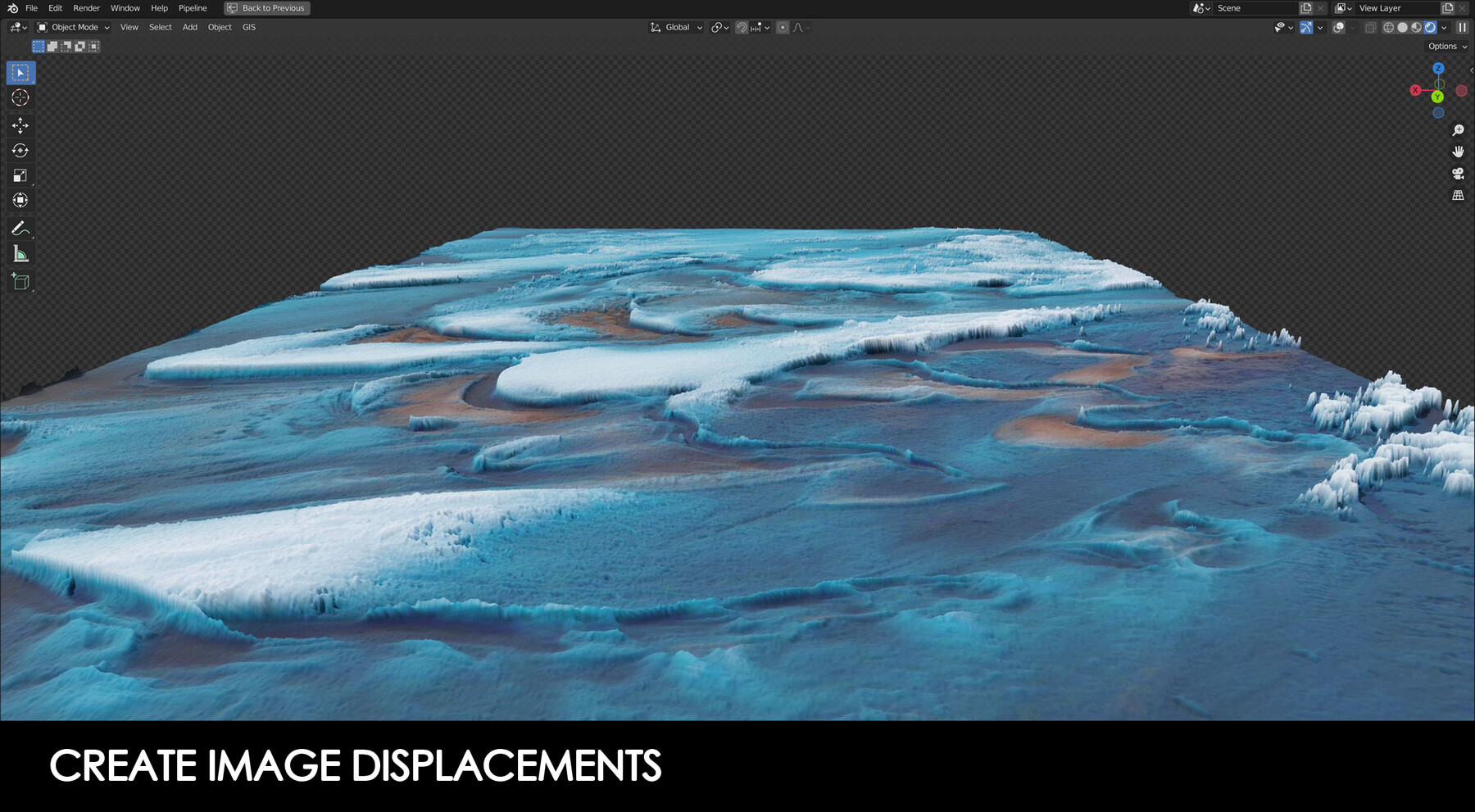
Task: Select the Scale tool
Action: tap(20, 175)
